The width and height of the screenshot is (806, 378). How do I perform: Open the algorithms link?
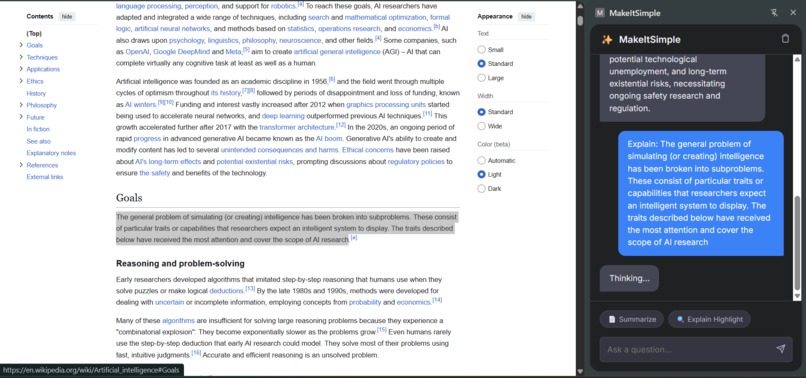pyautogui.click(x=178, y=321)
